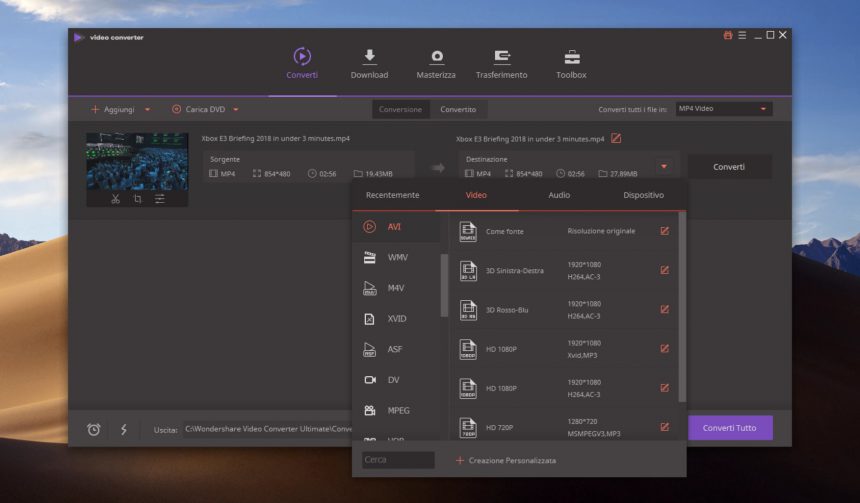Screen dimensions: 860x503
Task: Click Creazione Personalizzata
Action: (x=506, y=460)
